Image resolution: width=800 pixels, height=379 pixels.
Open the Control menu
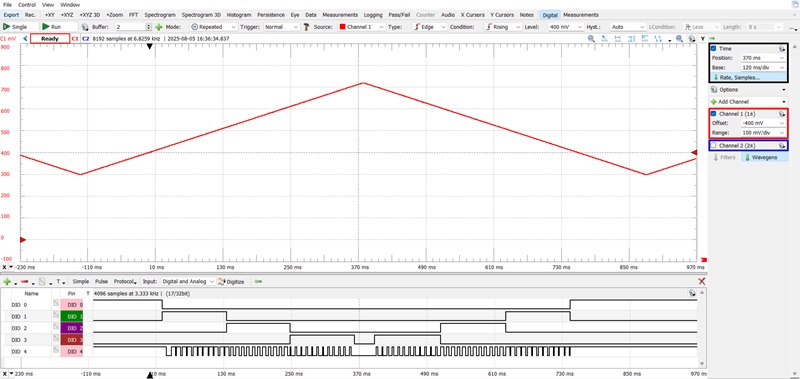point(27,5)
